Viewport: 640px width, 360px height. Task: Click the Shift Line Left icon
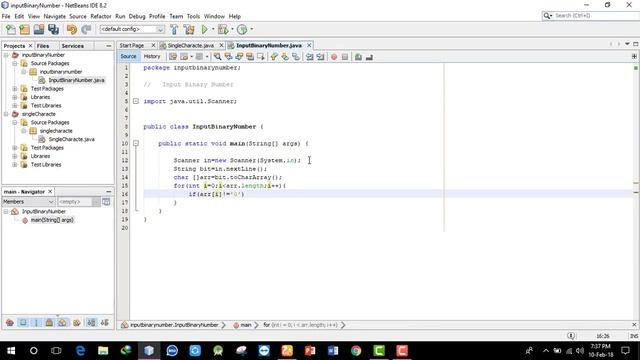[310, 57]
